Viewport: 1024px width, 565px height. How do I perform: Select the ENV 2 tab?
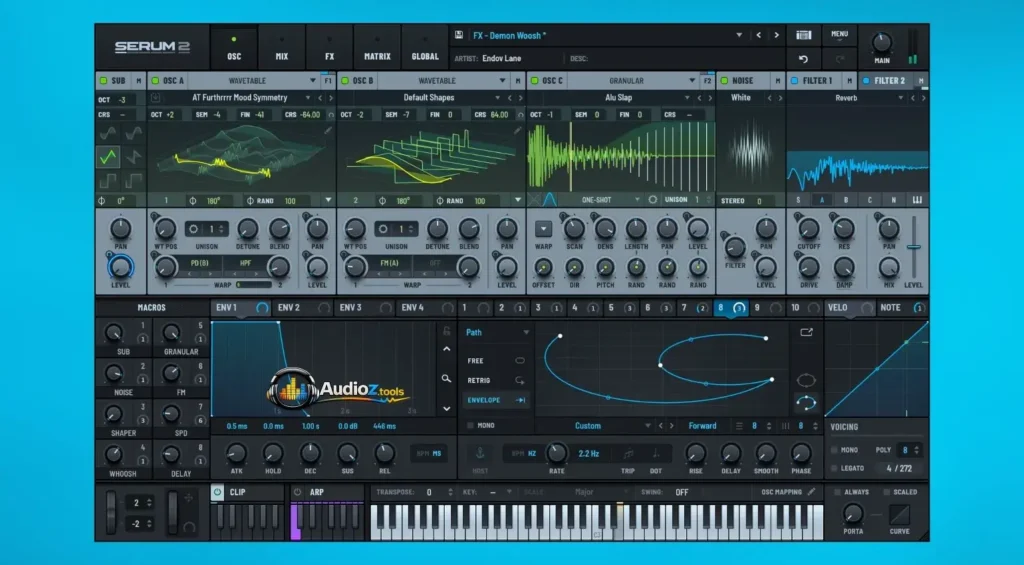click(303, 308)
